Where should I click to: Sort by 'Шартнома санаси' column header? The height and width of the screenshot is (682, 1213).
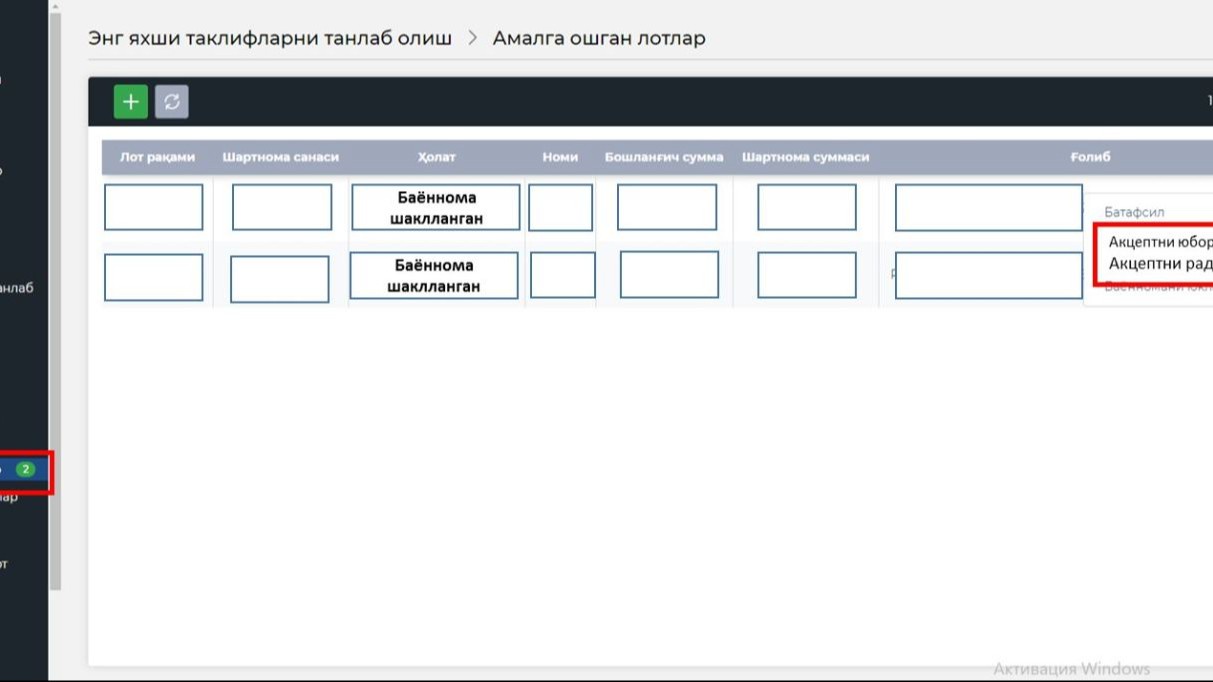point(280,157)
